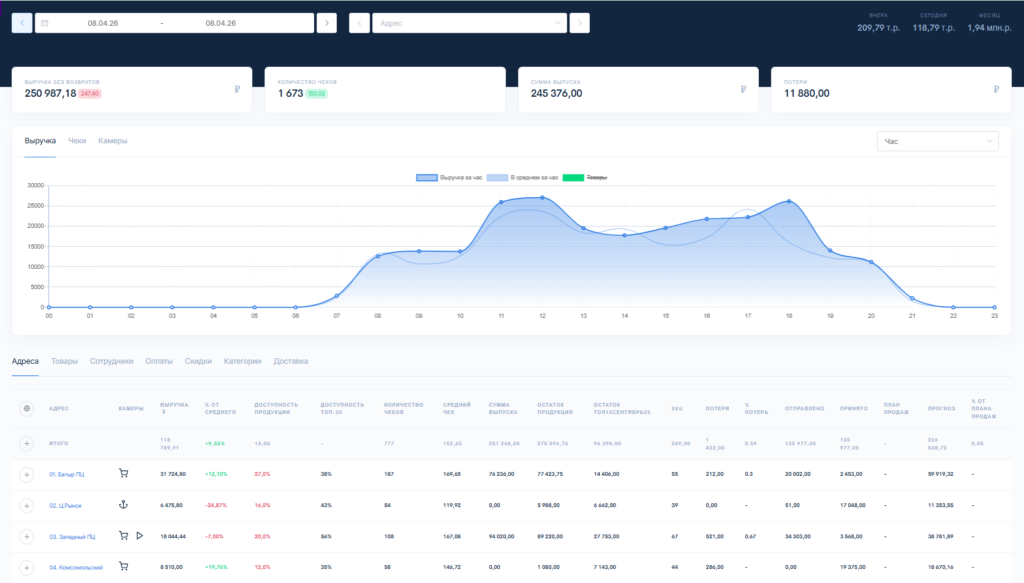
Task: Go to previous date with left arrow
Action: [x=22, y=23]
